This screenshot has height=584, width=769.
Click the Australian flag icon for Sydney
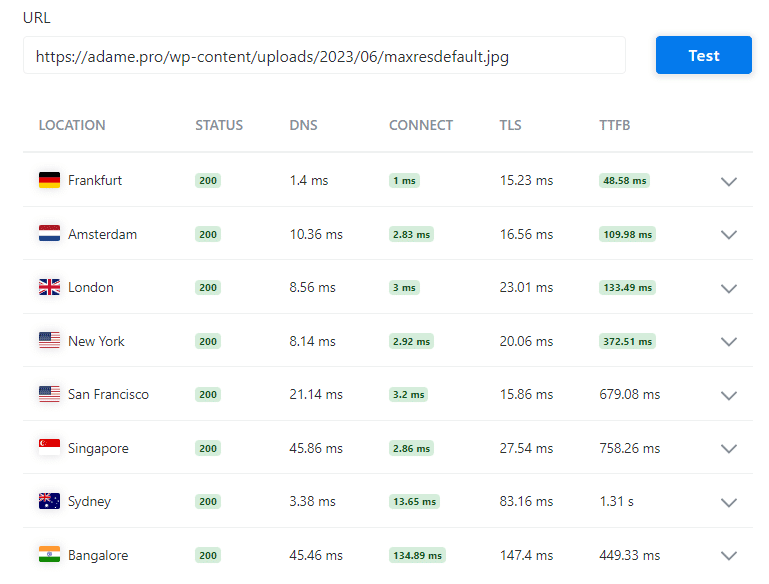click(49, 501)
